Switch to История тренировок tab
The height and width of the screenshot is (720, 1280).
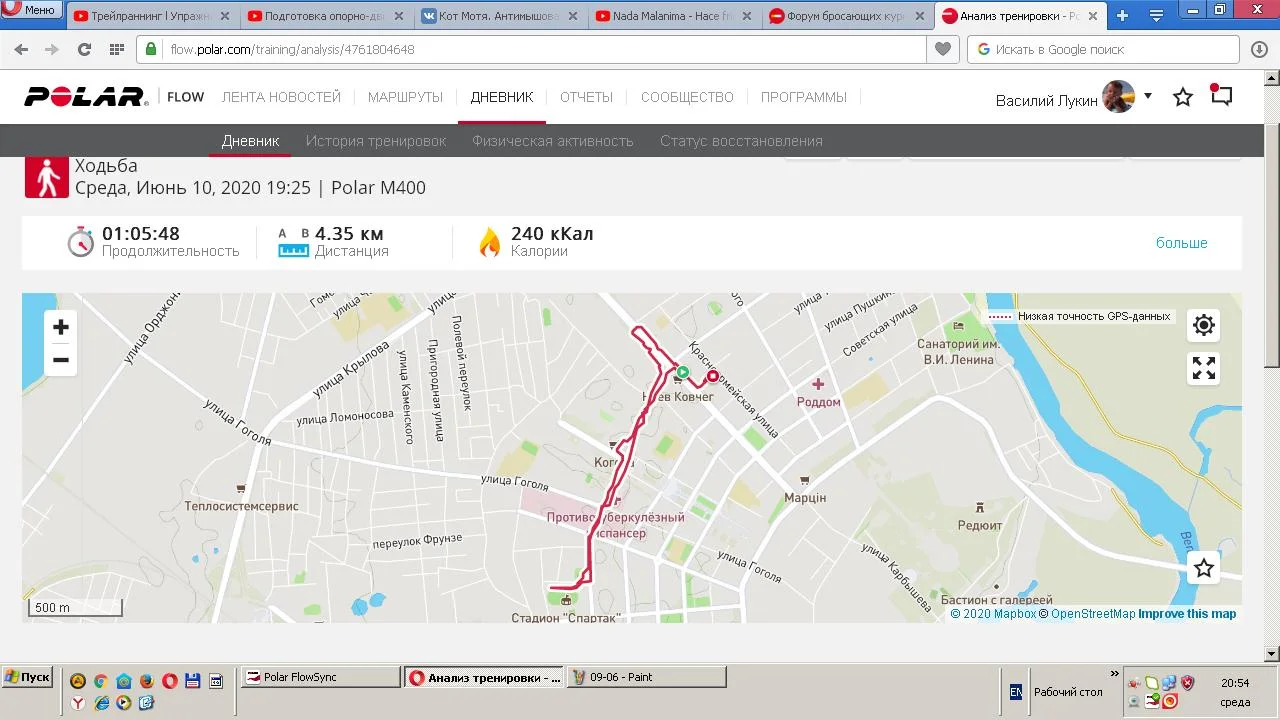(x=376, y=141)
